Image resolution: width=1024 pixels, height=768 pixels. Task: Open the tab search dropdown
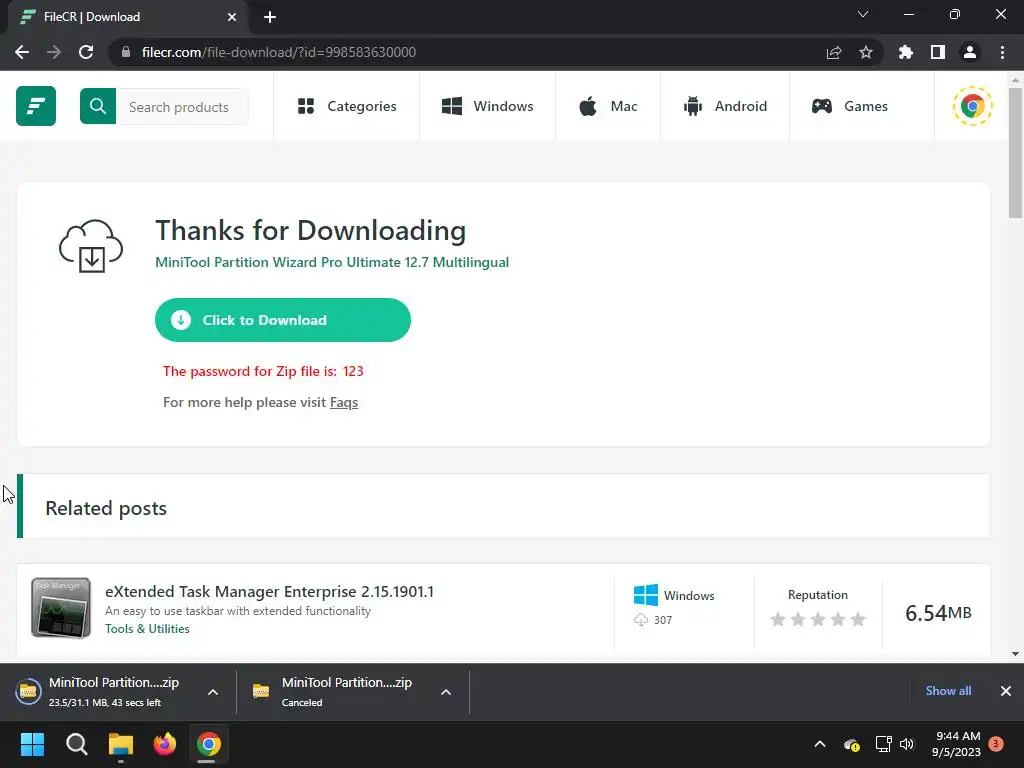pyautogui.click(x=863, y=14)
